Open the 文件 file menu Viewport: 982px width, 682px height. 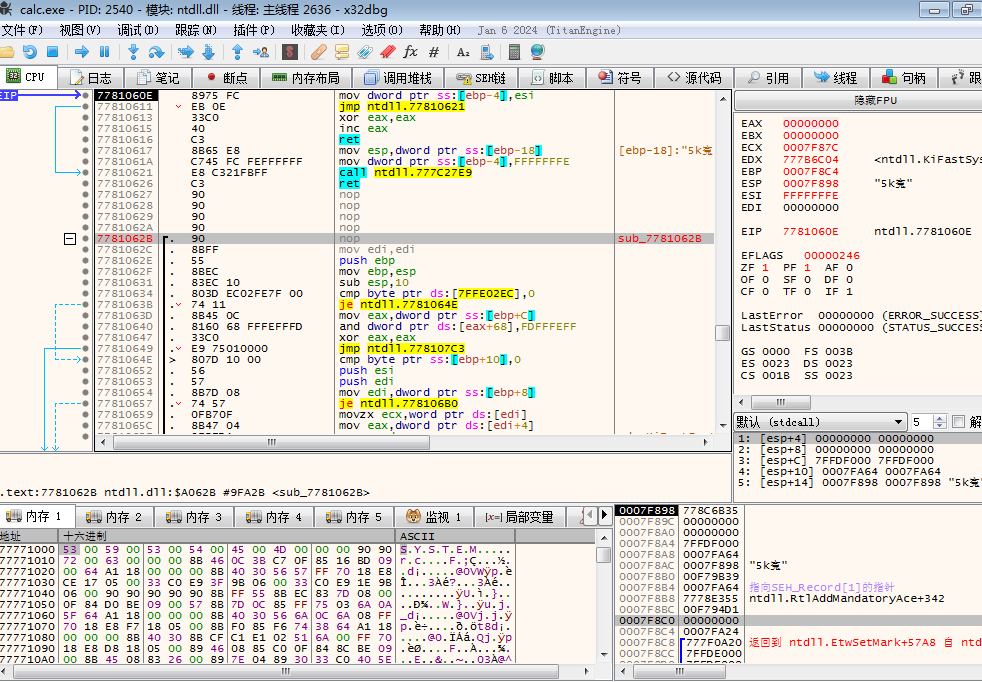tap(22, 30)
